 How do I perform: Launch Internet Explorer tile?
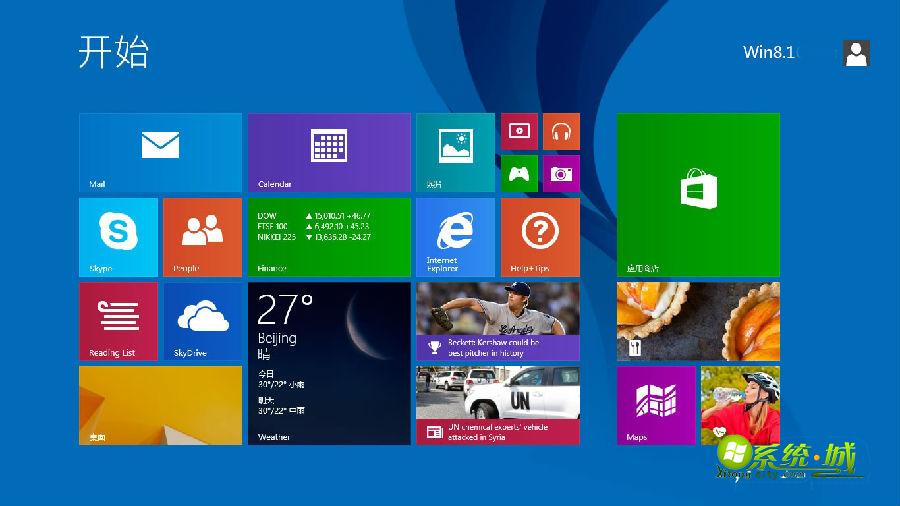click(x=455, y=238)
